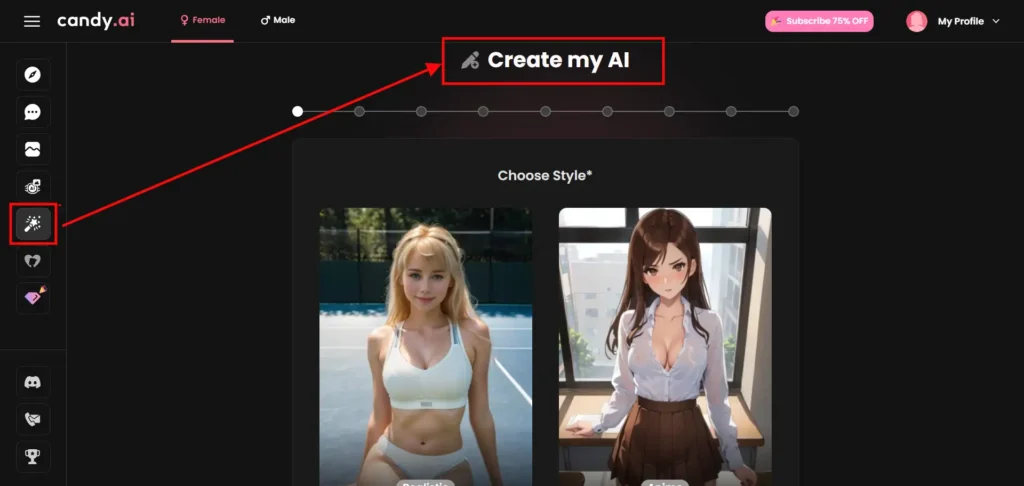Select the magic wand Create icon
This screenshot has width=1024, height=486.
click(x=33, y=224)
